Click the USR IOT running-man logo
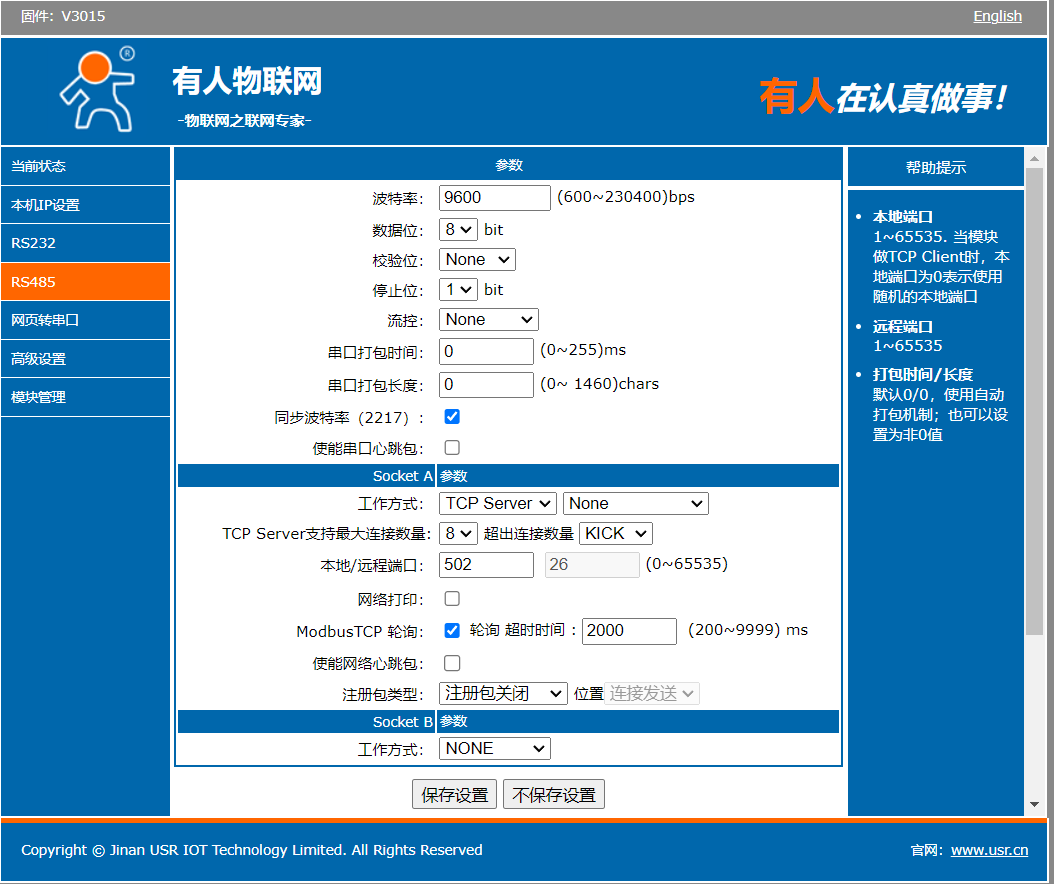Viewport: 1054px width, 884px height. [x=98, y=90]
